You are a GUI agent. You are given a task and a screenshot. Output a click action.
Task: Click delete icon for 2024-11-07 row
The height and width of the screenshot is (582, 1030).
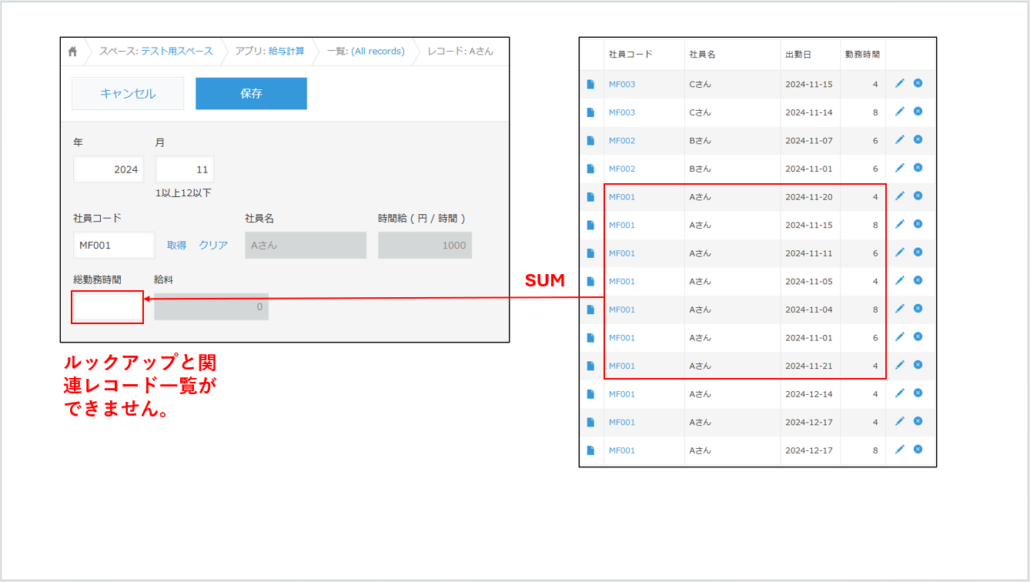[917, 140]
